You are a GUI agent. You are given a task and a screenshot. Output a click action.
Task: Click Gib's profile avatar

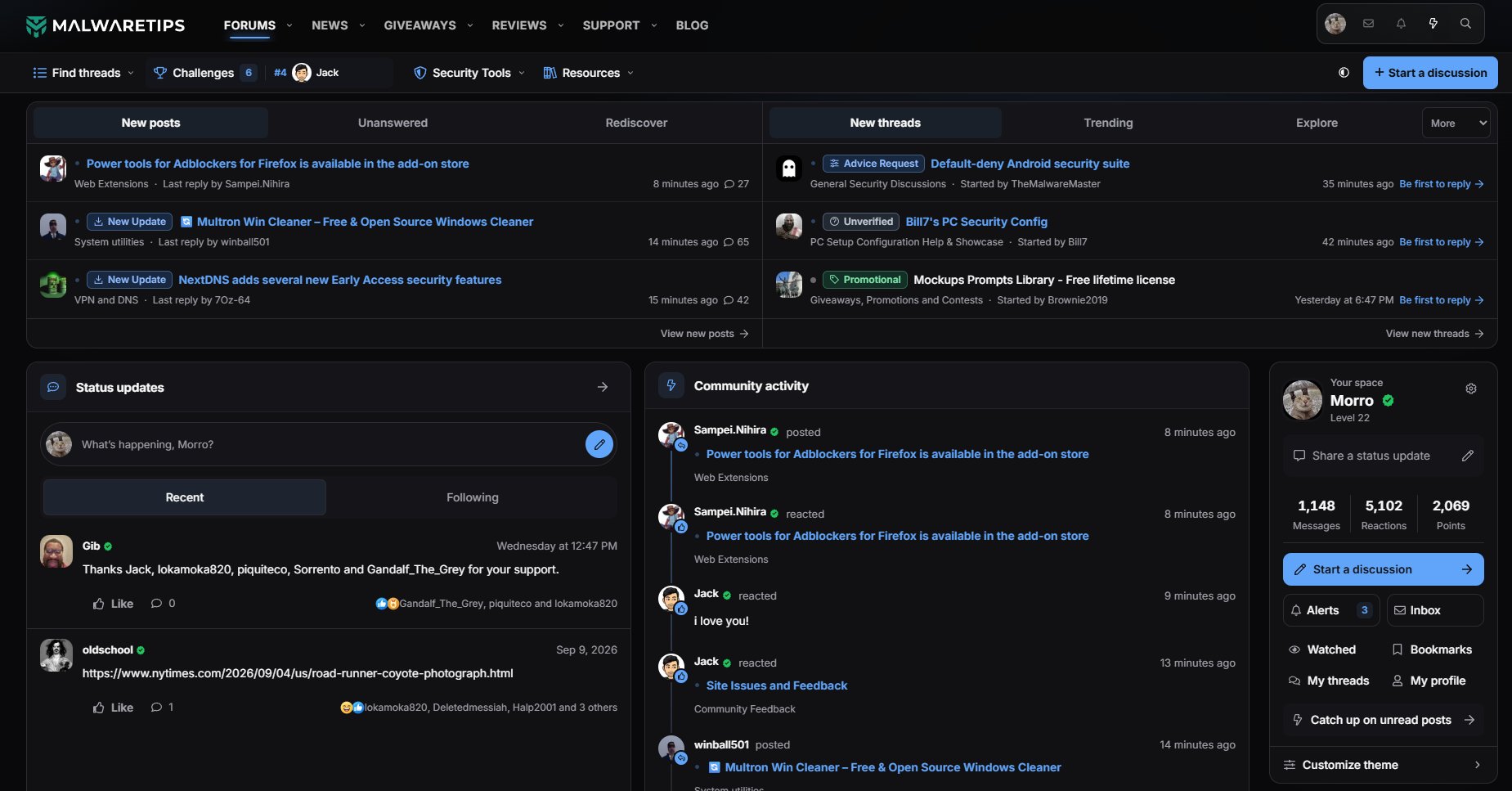click(56, 552)
